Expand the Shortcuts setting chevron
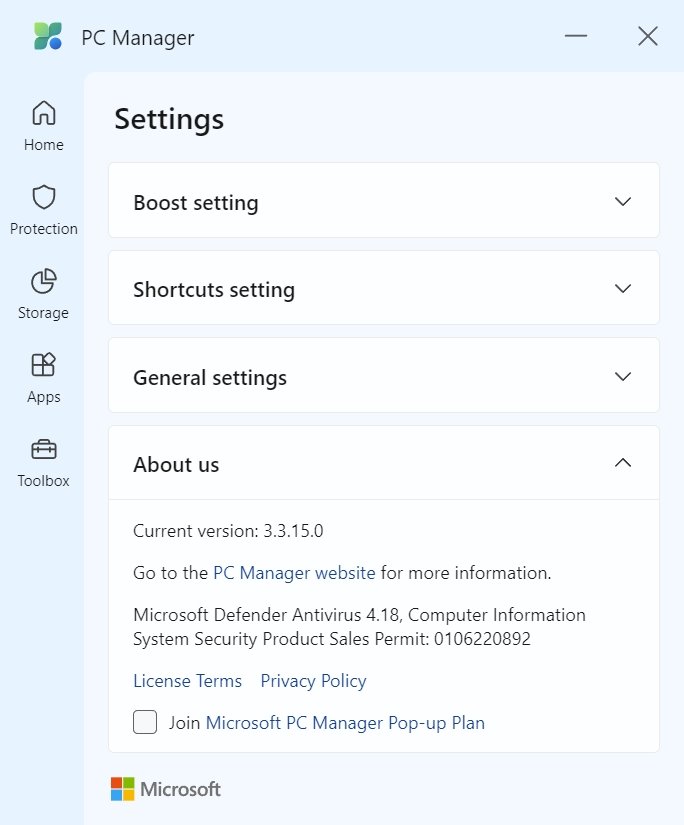Screen dimensions: 684x825 point(623,289)
